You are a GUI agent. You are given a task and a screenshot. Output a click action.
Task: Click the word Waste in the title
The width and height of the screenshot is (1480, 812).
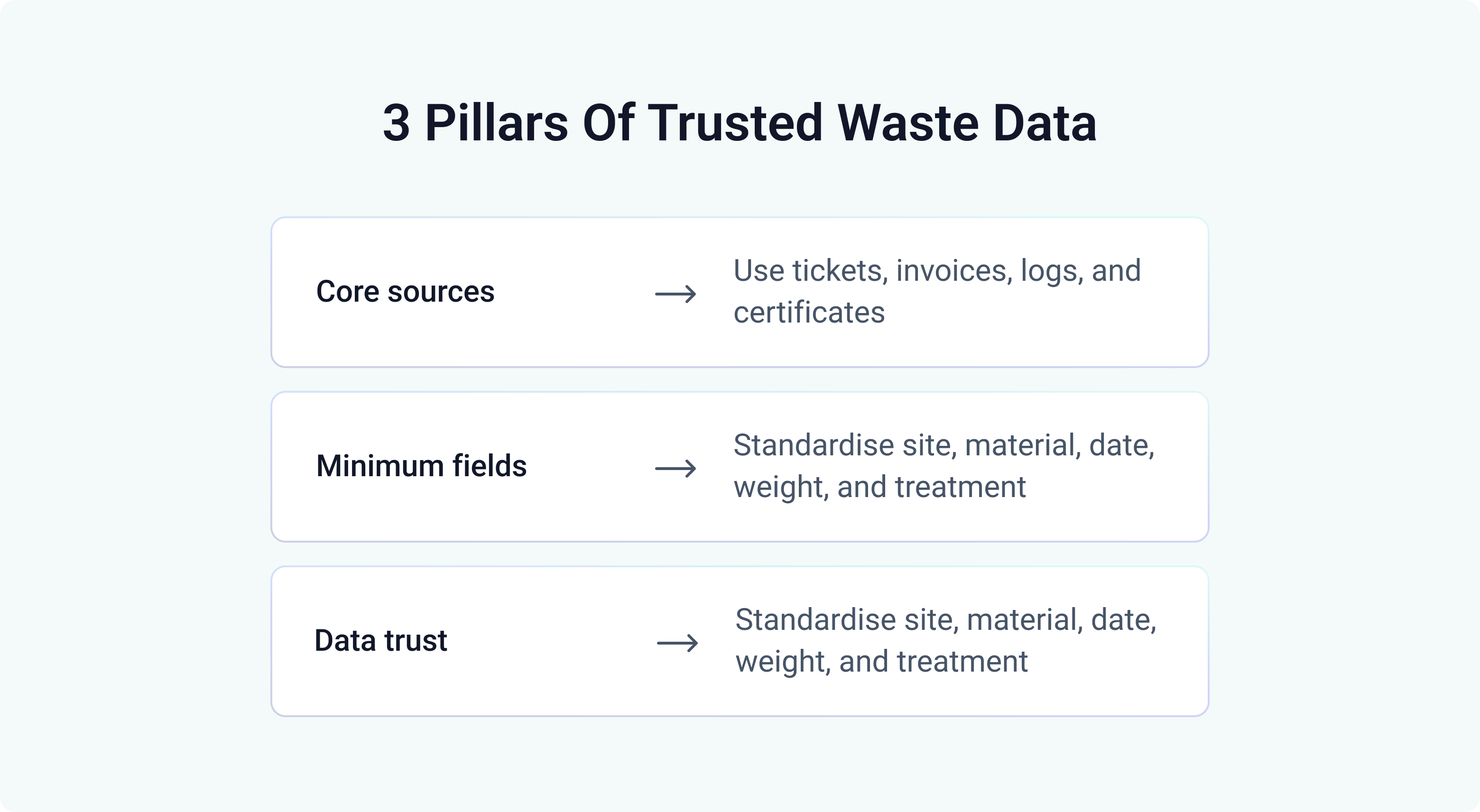pyautogui.click(x=908, y=122)
